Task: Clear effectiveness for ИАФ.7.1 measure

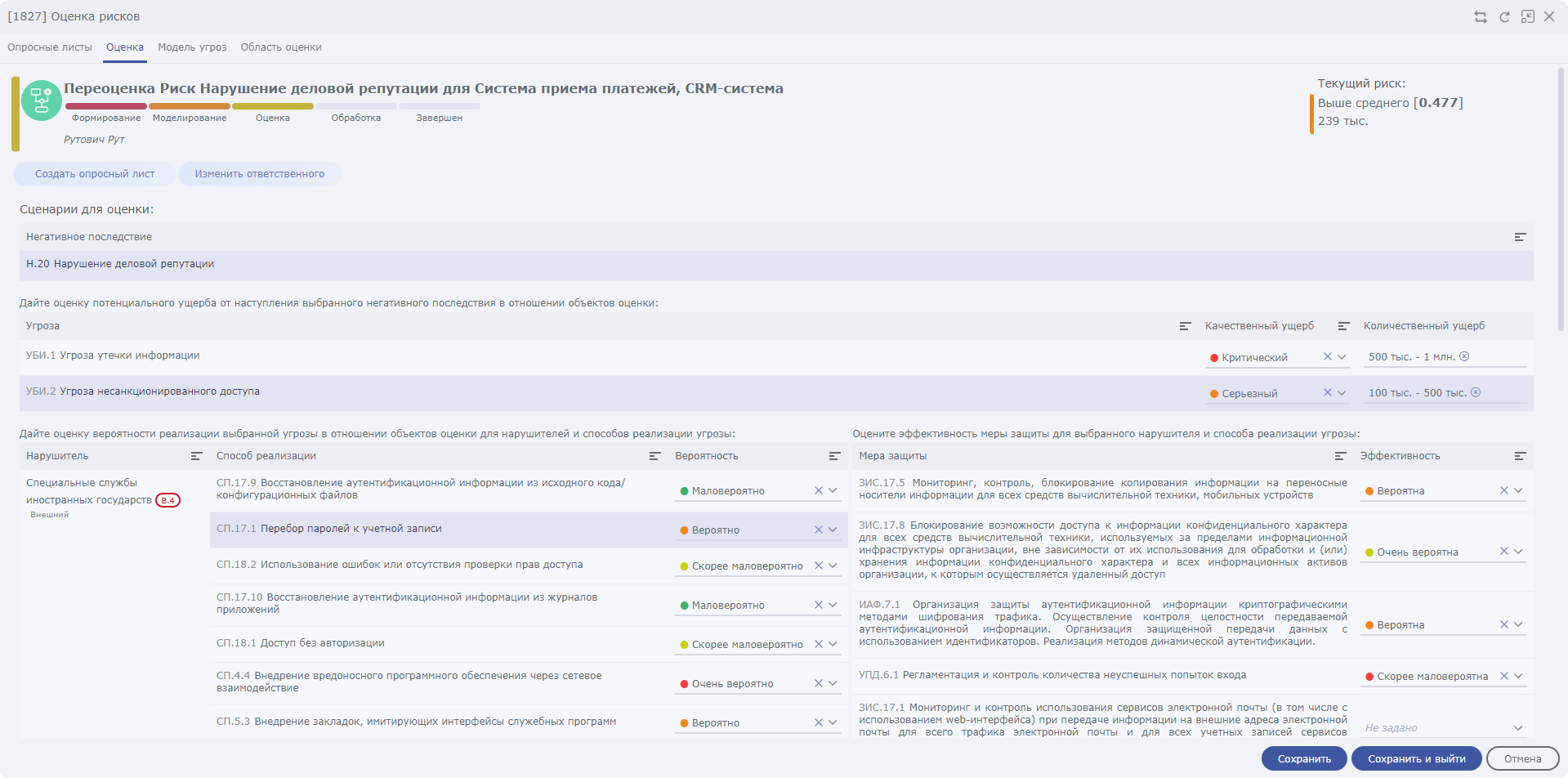Action: tap(1504, 624)
